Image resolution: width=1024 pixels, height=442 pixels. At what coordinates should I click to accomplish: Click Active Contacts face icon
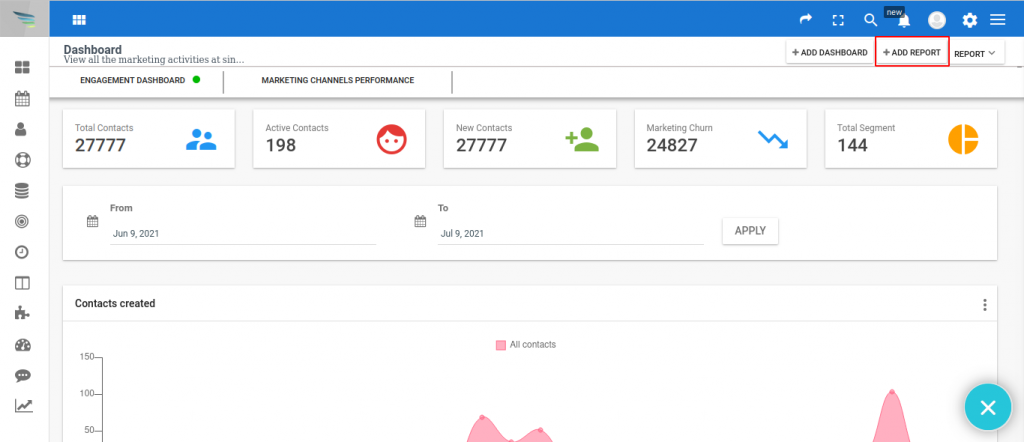pyautogui.click(x=392, y=139)
